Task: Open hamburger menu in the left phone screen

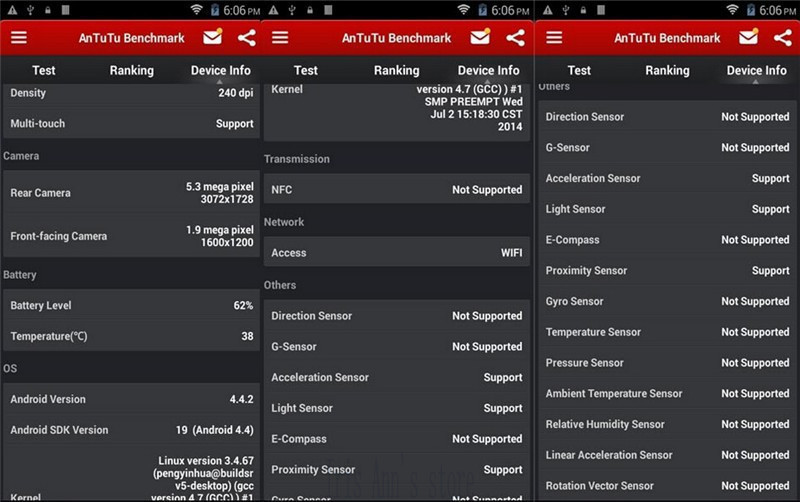Action: pyautogui.click(x=18, y=38)
